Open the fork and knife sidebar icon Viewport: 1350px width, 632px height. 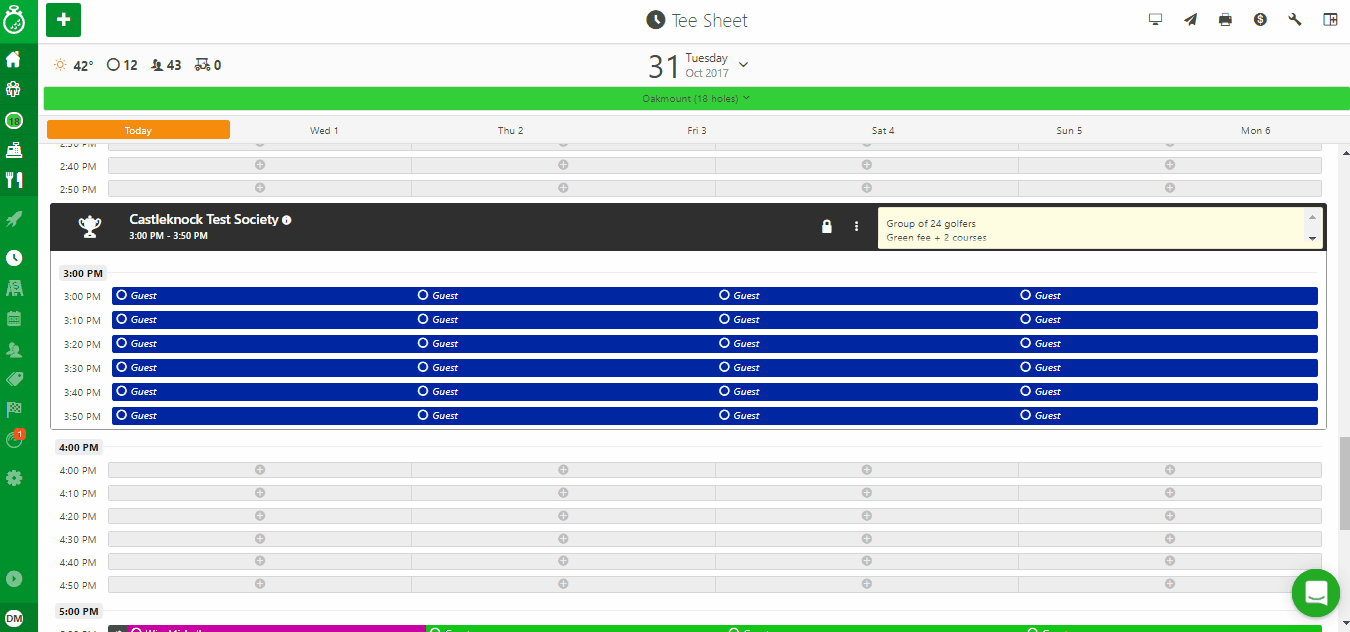[x=14, y=180]
